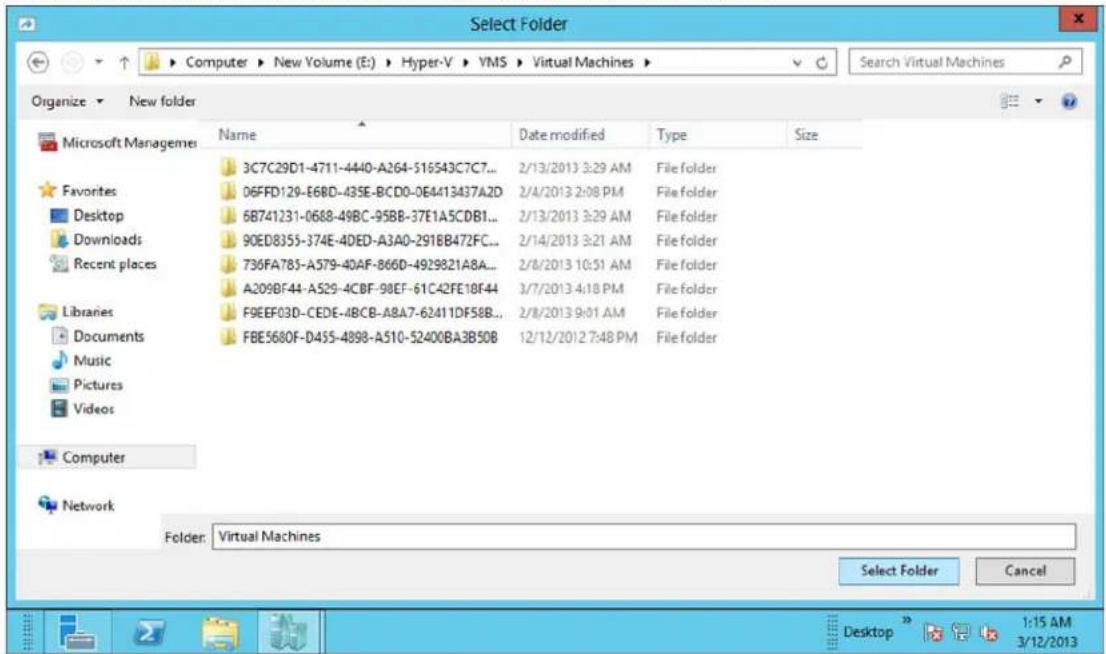Select folder 3C7C29D1-4711-4440-A264

point(370,168)
